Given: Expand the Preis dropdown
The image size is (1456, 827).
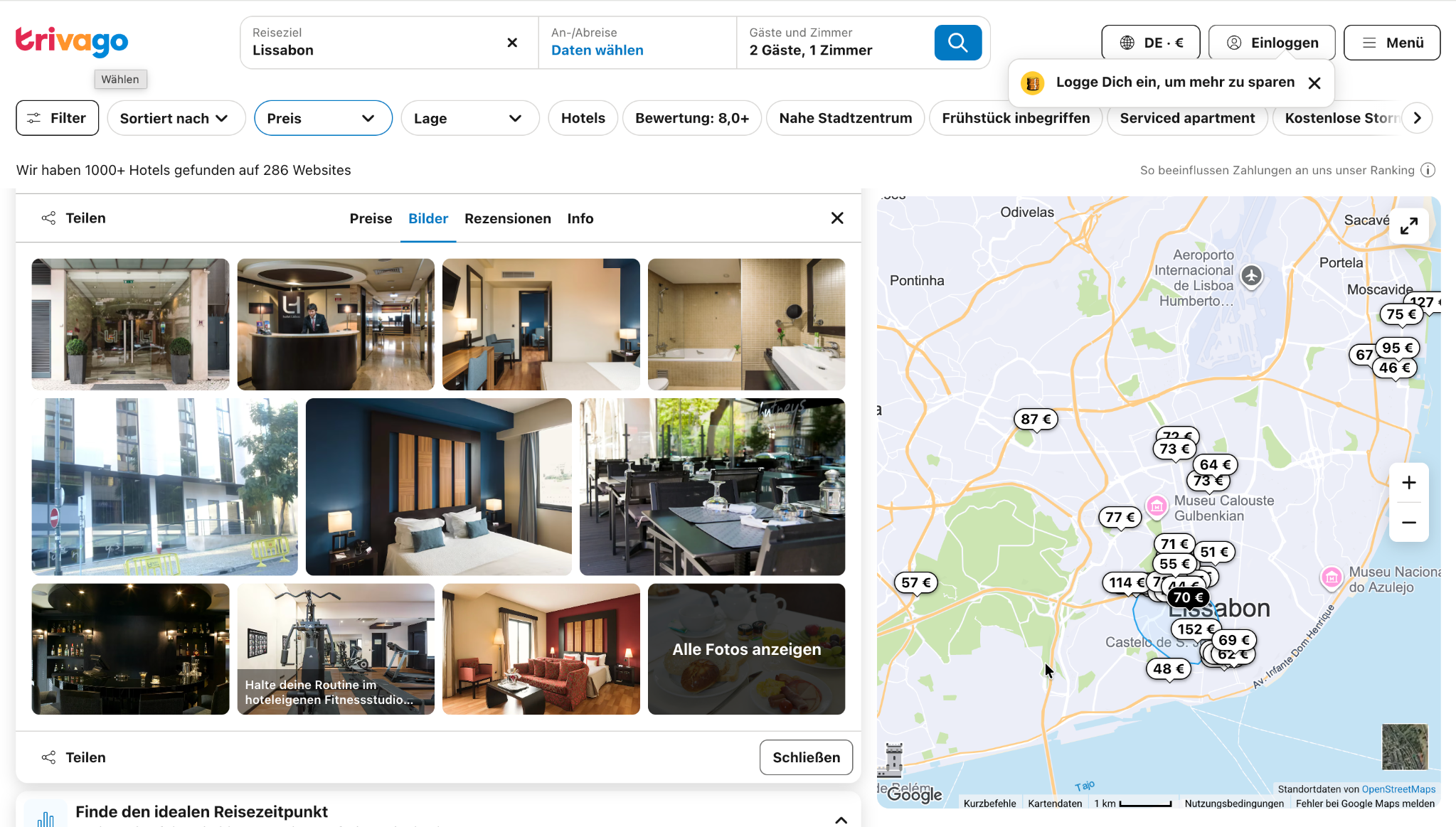Looking at the screenshot, I should 323,118.
